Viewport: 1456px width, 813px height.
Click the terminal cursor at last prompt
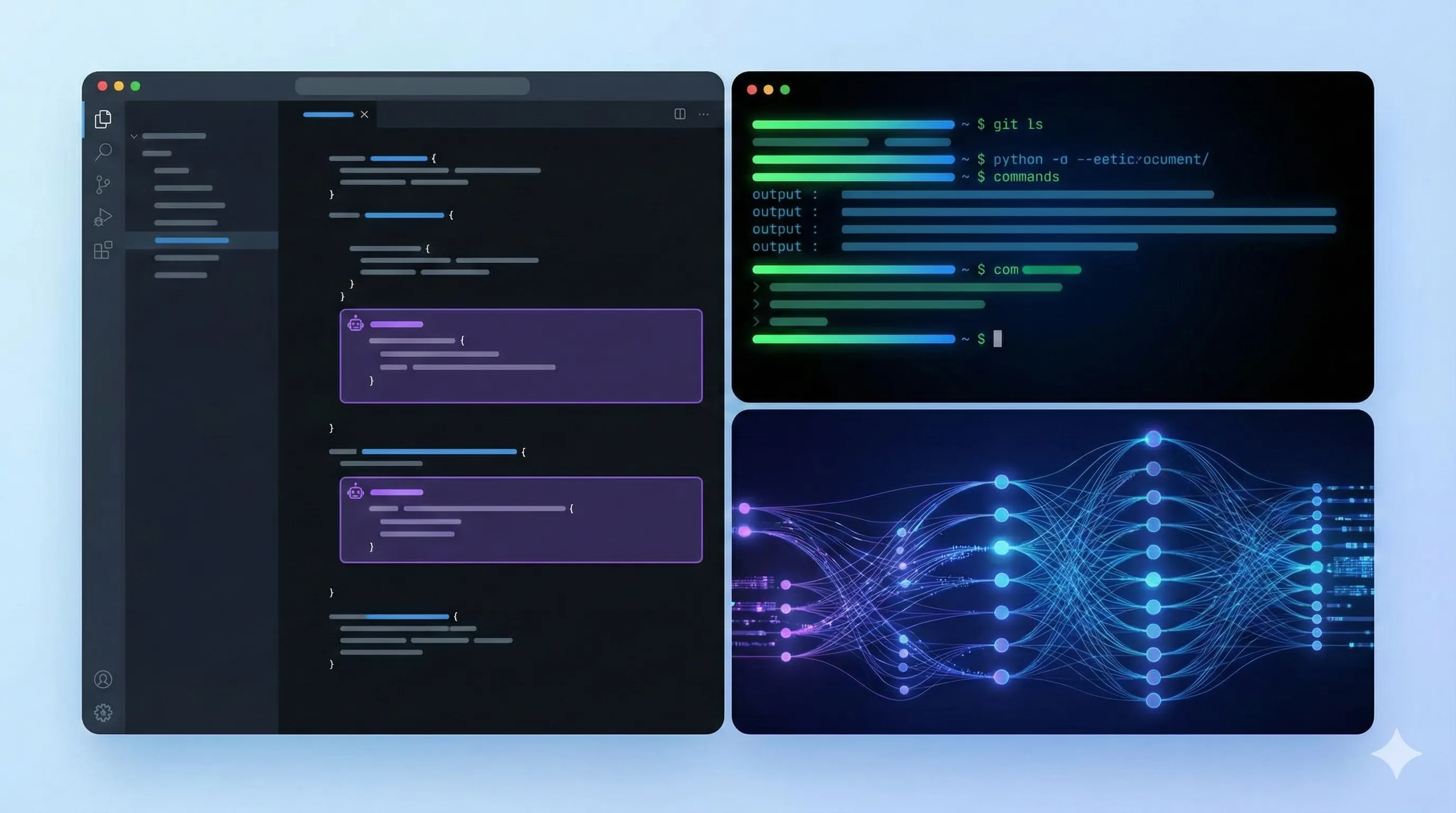998,339
